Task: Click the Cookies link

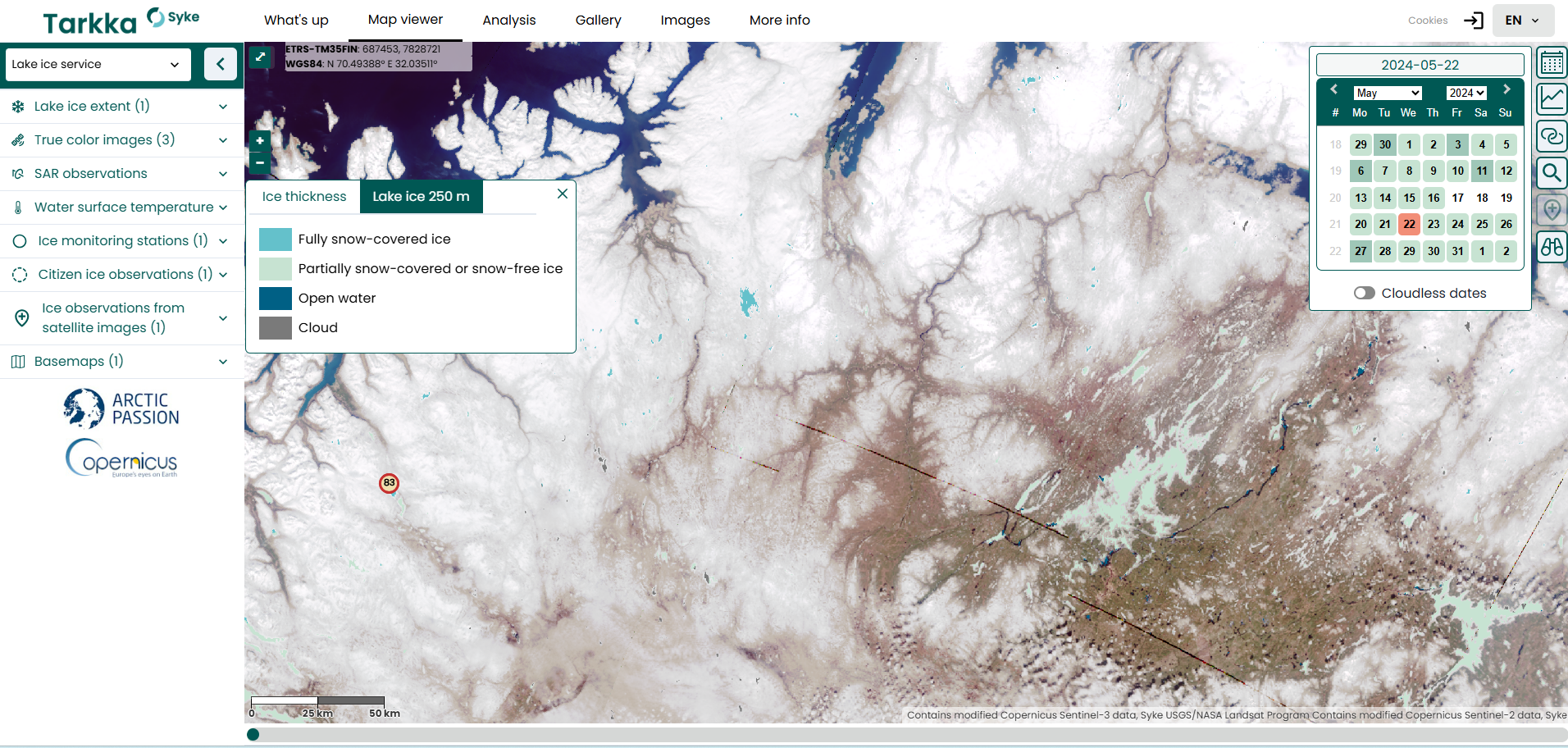Action: (x=1428, y=21)
